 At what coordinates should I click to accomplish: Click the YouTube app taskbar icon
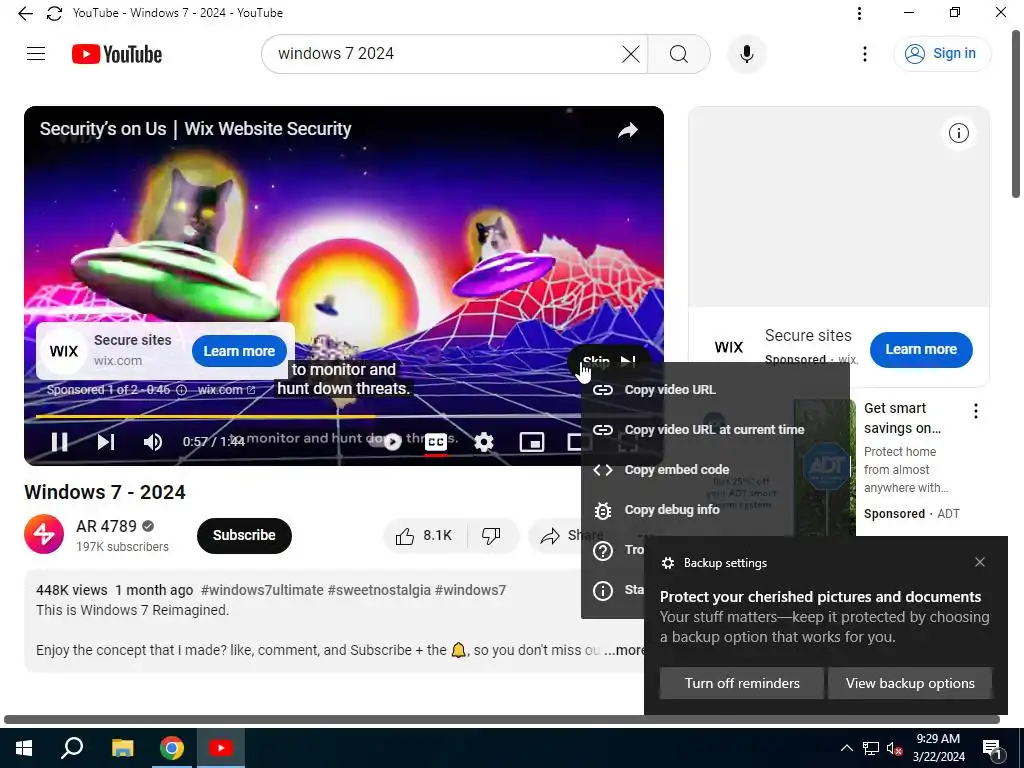221,748
